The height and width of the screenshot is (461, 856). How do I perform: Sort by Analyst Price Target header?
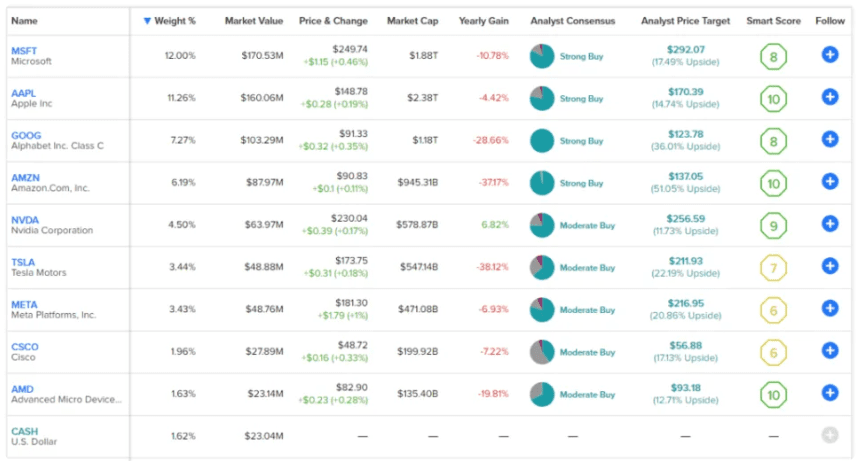[685, 21]
